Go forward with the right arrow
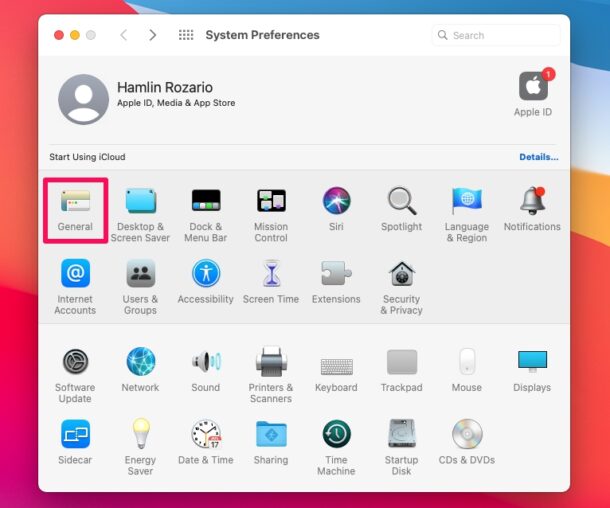The width and height of the screenshot is (610, 508). point(152,35)
